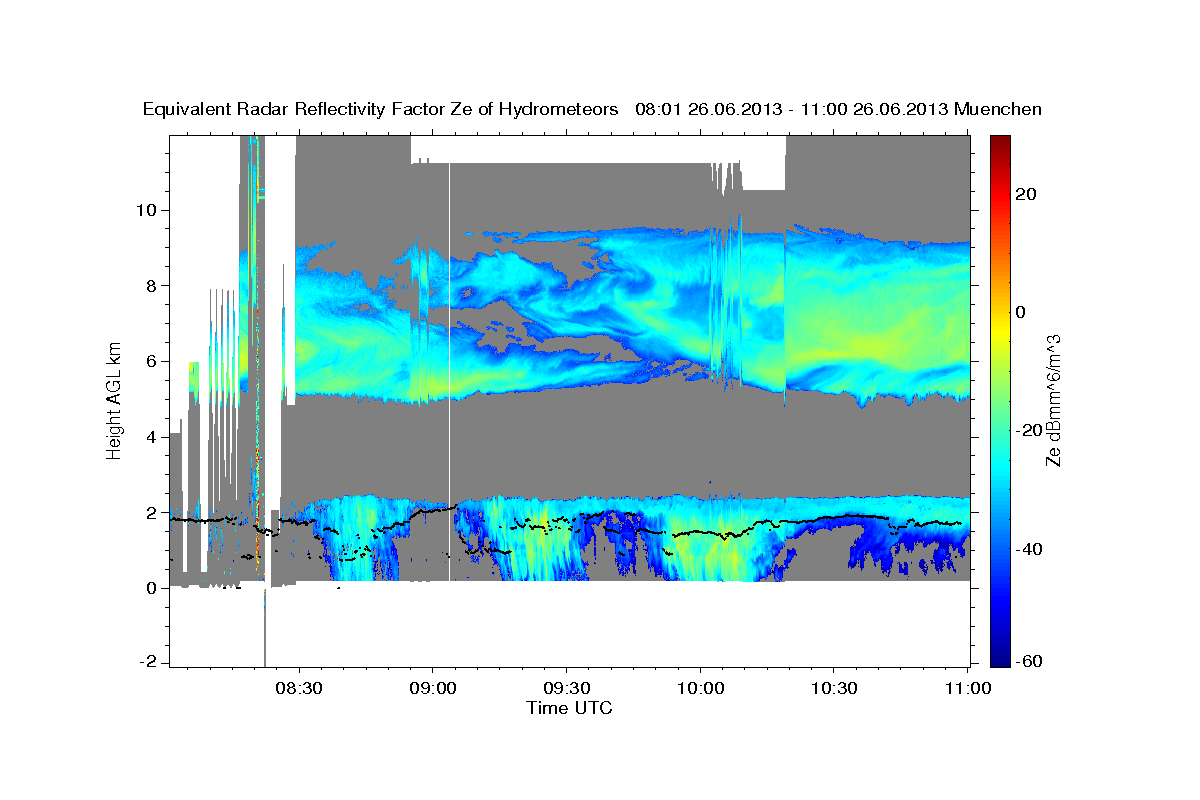This screenshot has height=800, width=1200.
Task: Click the colorbar value 0
Action: point(1021,312)
